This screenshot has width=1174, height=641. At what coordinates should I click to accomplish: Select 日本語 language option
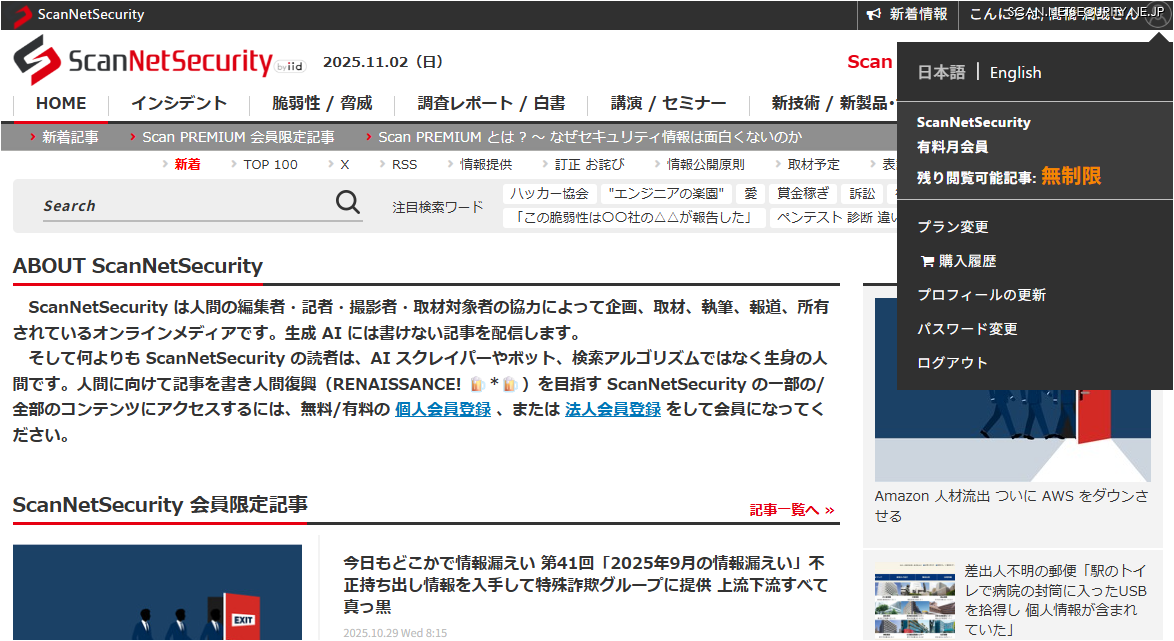pos(941,72)
